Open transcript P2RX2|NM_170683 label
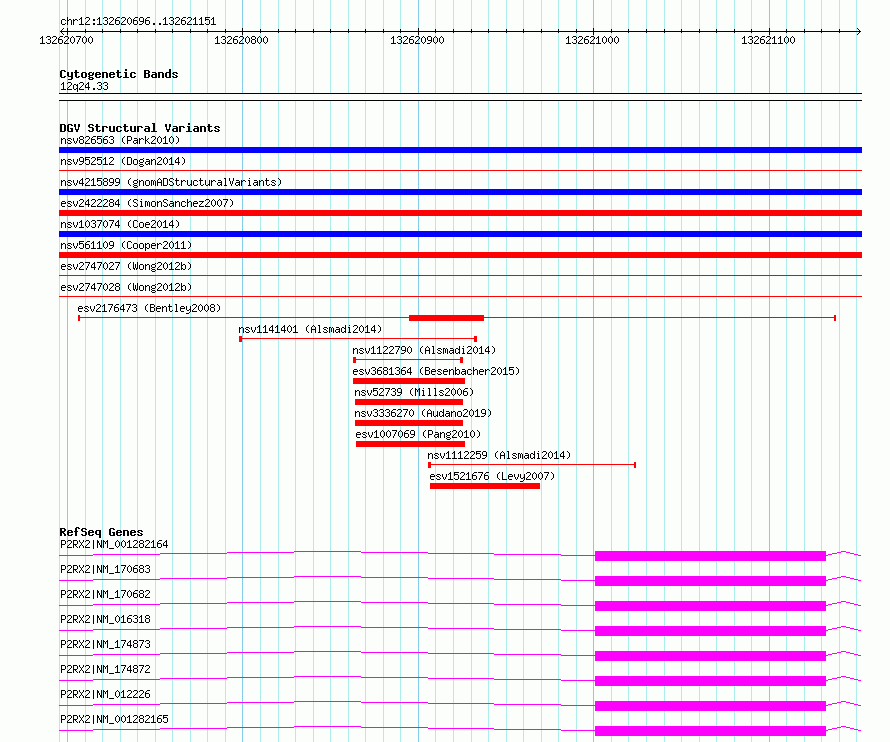Screen dimensions: 890x742 (105, 569)
